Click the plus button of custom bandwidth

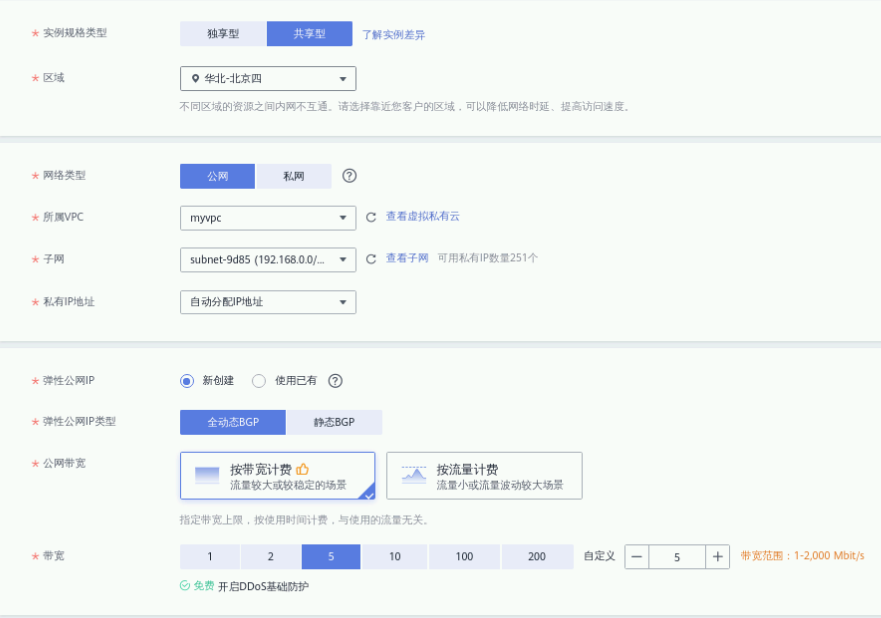click(x=717, y=557)
